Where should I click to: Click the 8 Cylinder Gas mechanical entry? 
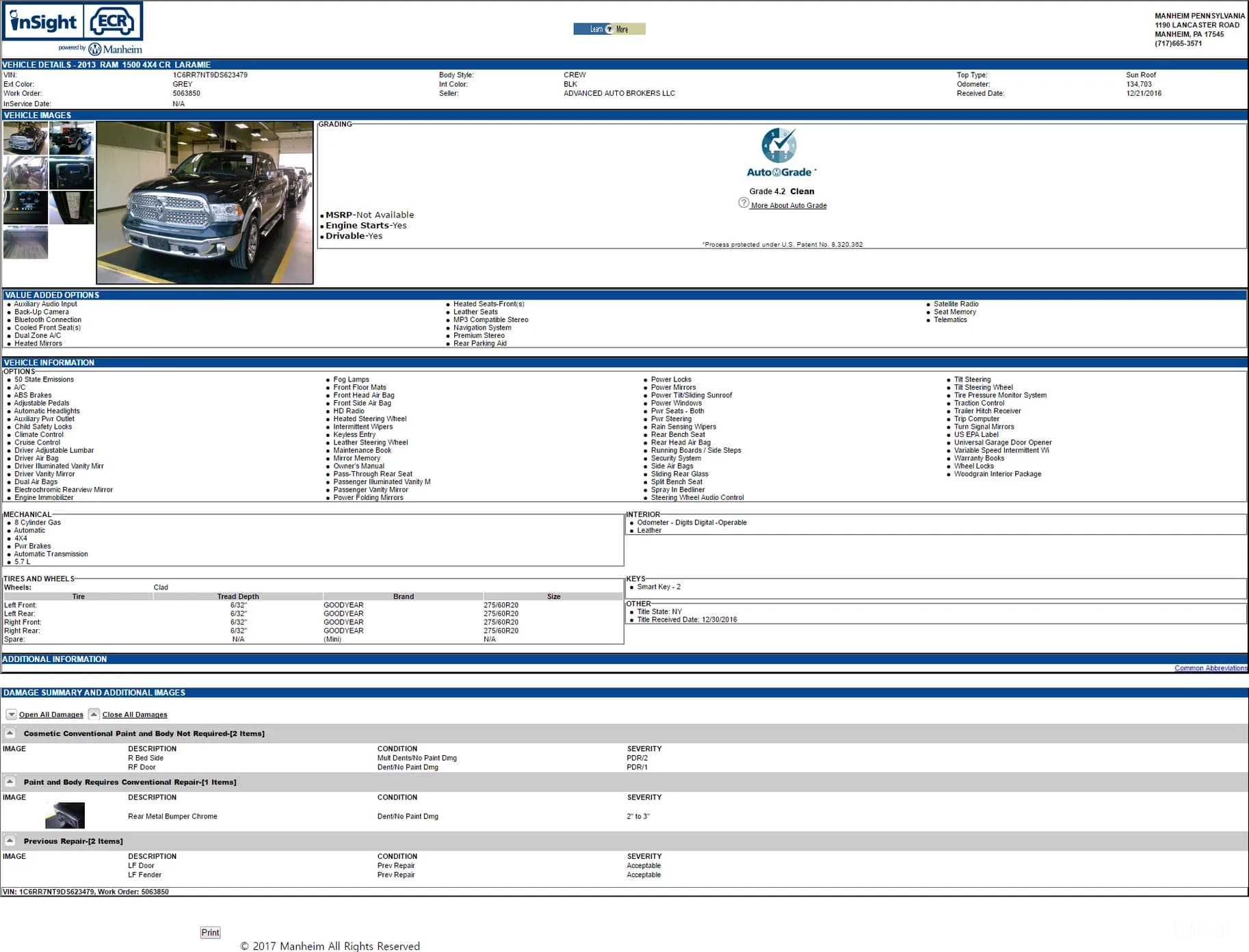point(38,523)
